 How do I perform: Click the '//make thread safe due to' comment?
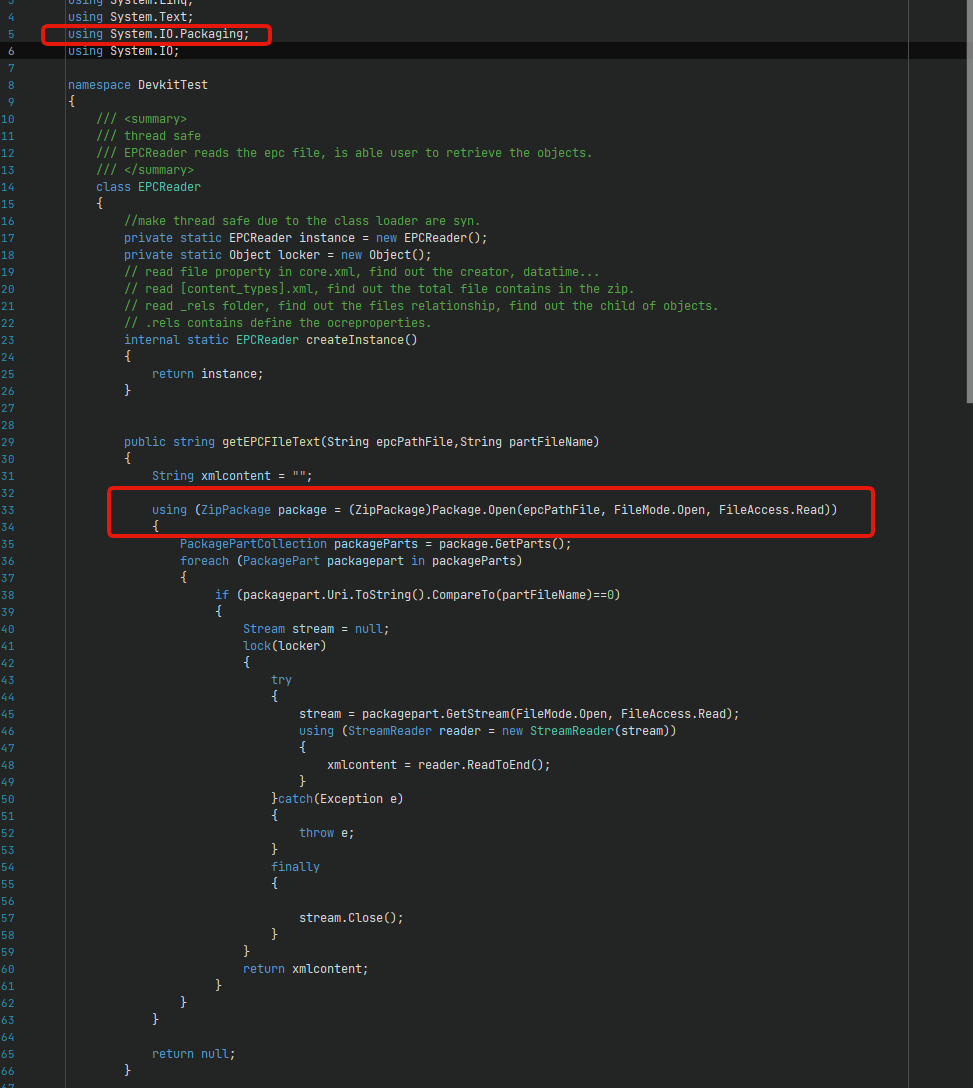pos(302,221)
